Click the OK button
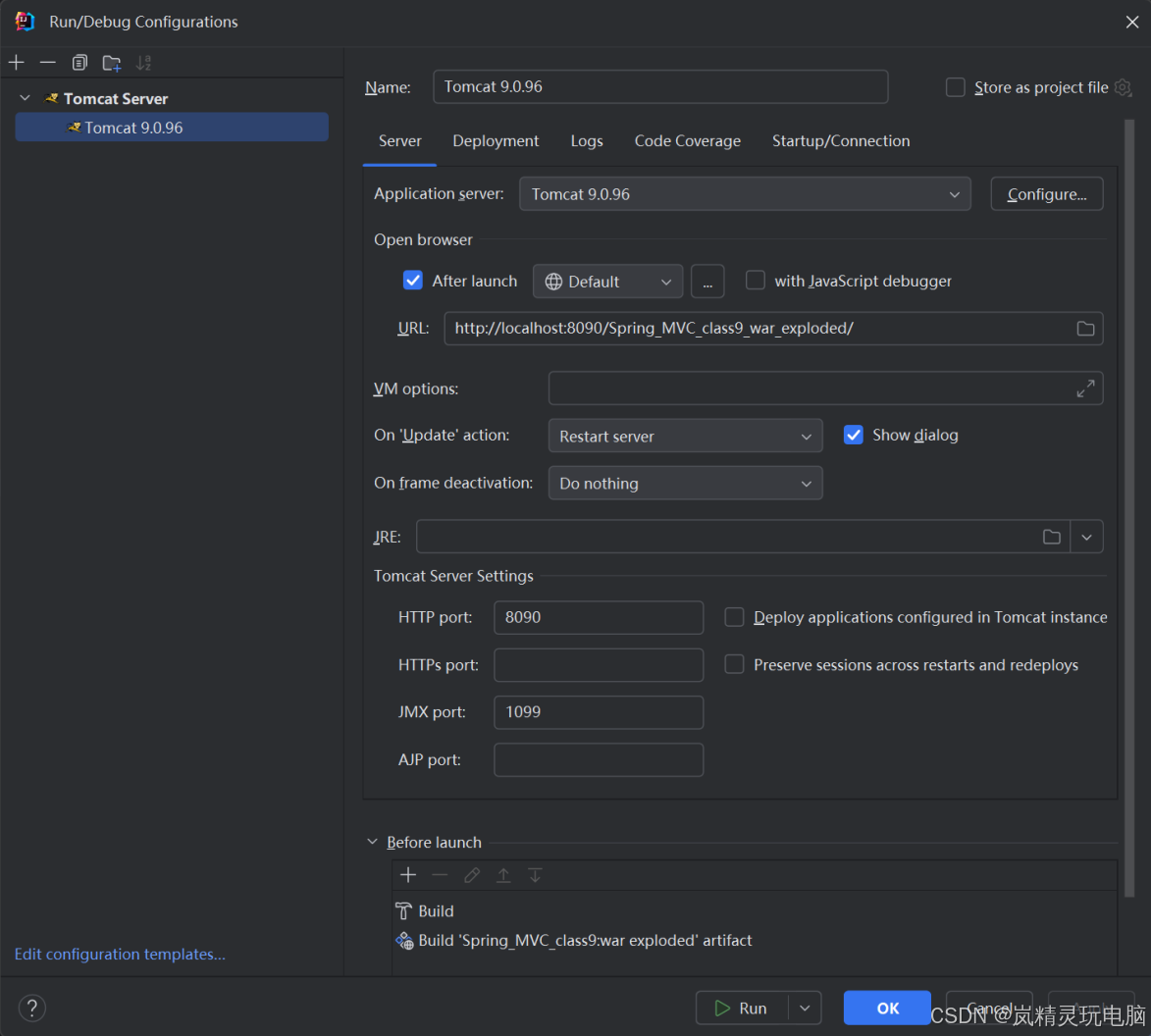The height and width of the screenshot is (1036, 1151). click(887, 1009)
